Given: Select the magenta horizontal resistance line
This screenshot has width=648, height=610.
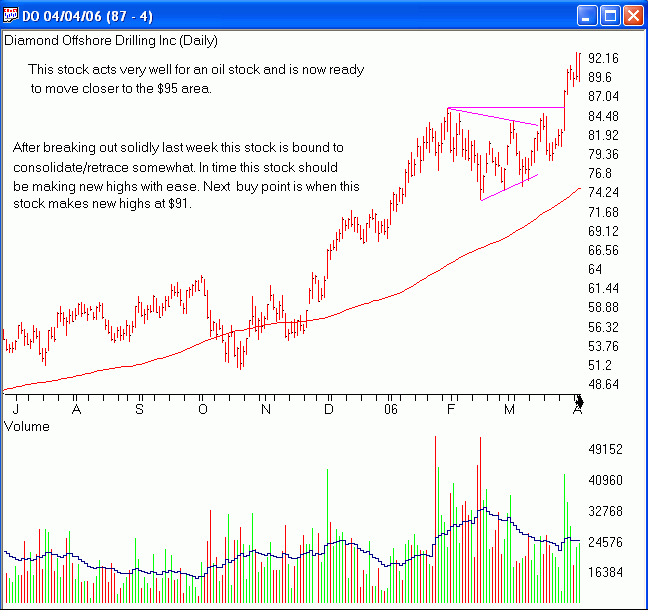Looking at the screenshot, I should pos(506,108).
